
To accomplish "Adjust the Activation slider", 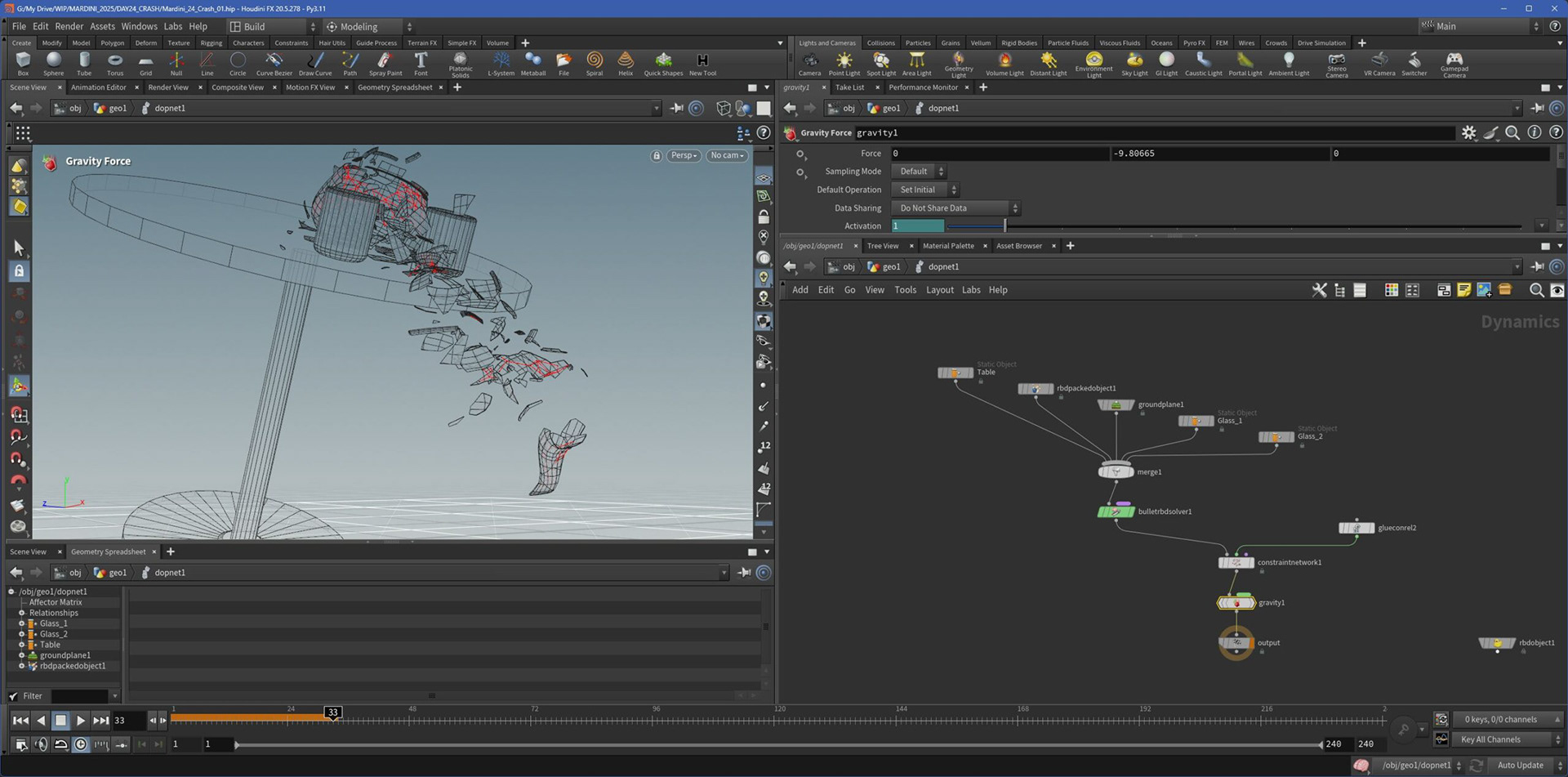I will 1004,226.
